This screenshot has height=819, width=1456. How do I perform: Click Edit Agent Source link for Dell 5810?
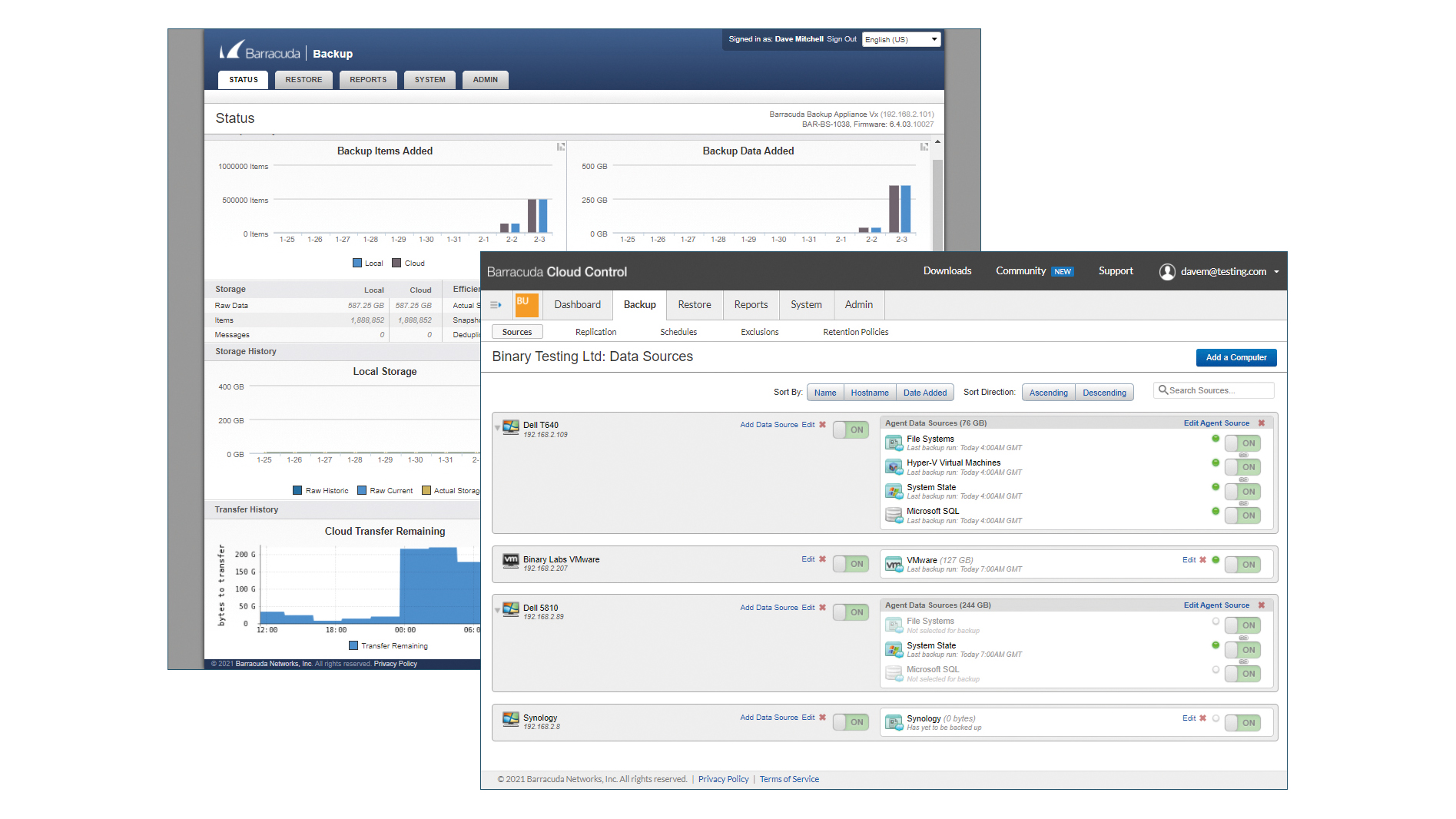(x=1216, y=605)
